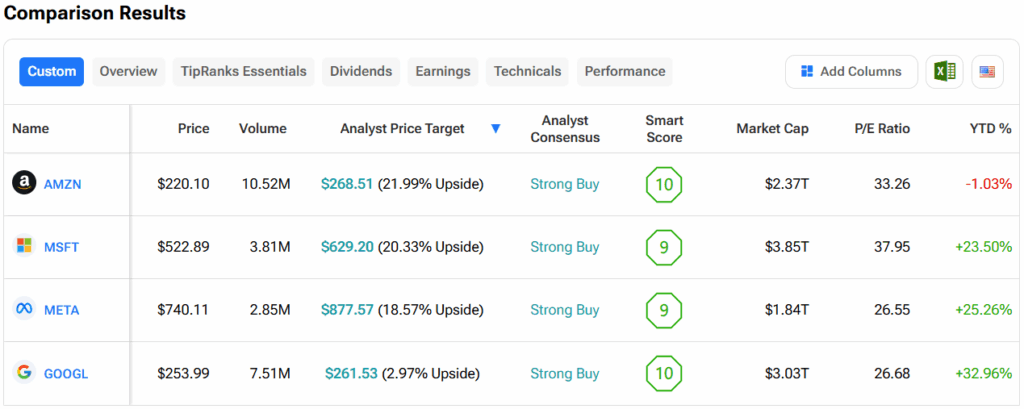Image resolution: width=1024 pixels, height=409 pixels.
Task: Click the Microsoft logo icon
Action: [24, 246]
